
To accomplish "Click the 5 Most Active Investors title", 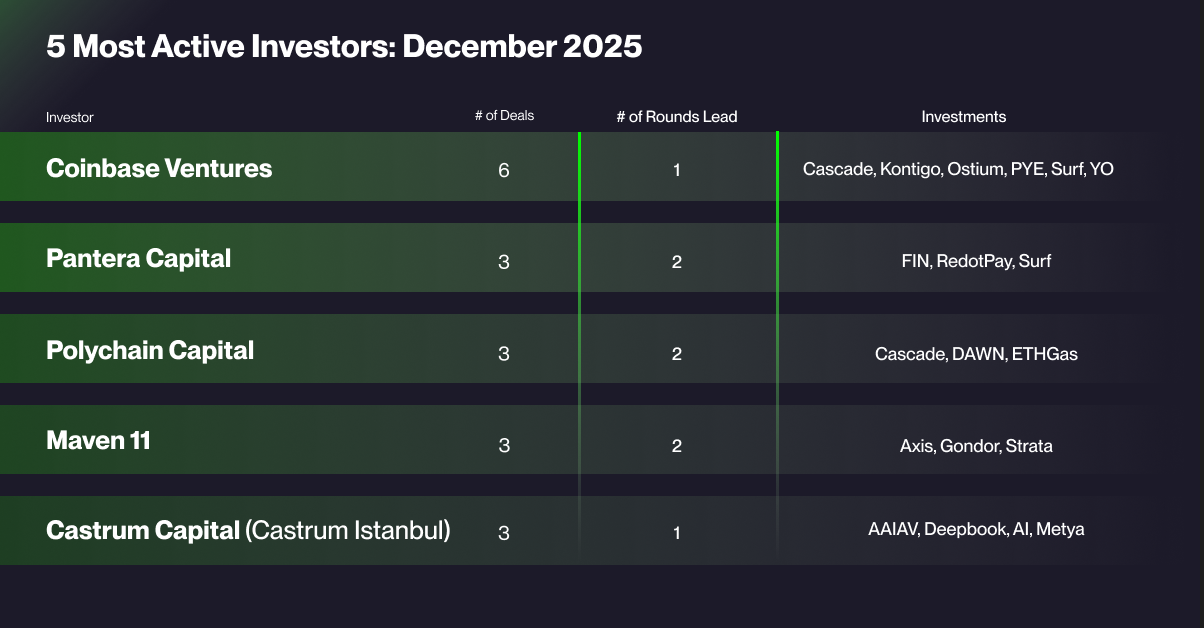I will click(x=344, y=47).
